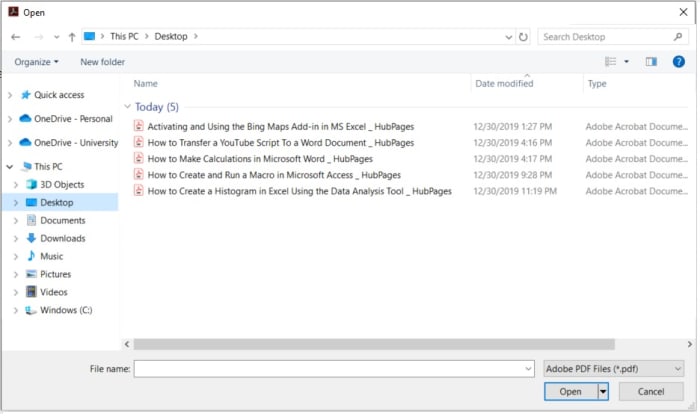This screenshot has height=420, width=700.
Task: Collapse the Today (5) group
Action: pos(127,107)
